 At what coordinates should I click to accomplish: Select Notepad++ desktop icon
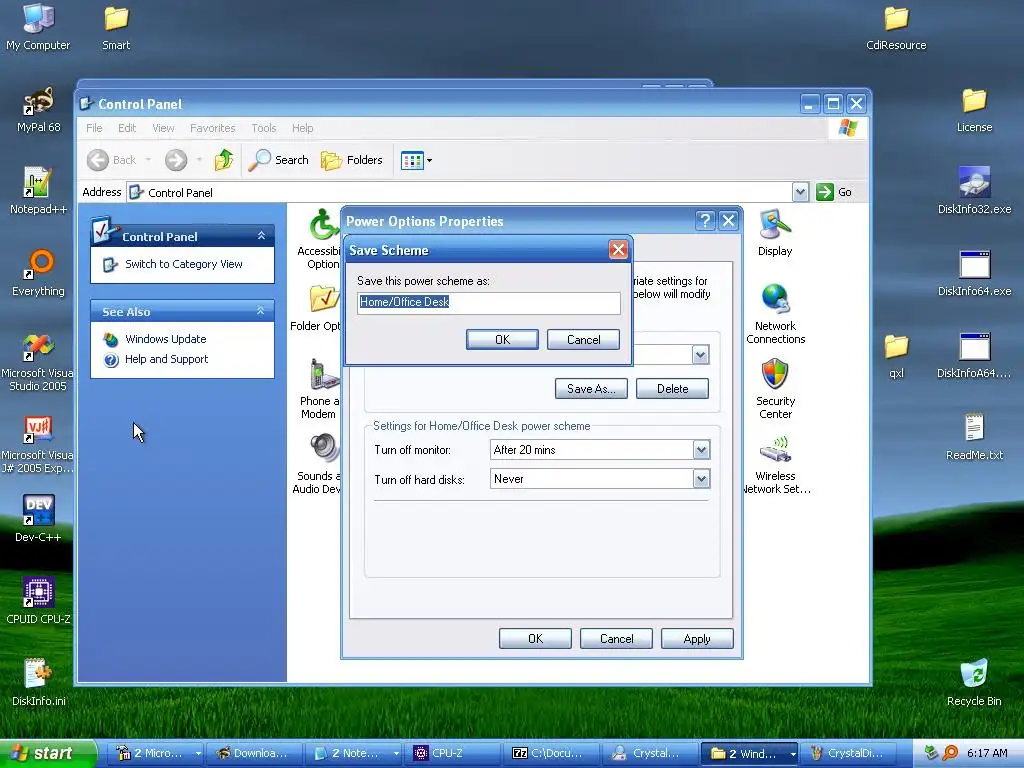pyautogui.click(x=39, y=191)
